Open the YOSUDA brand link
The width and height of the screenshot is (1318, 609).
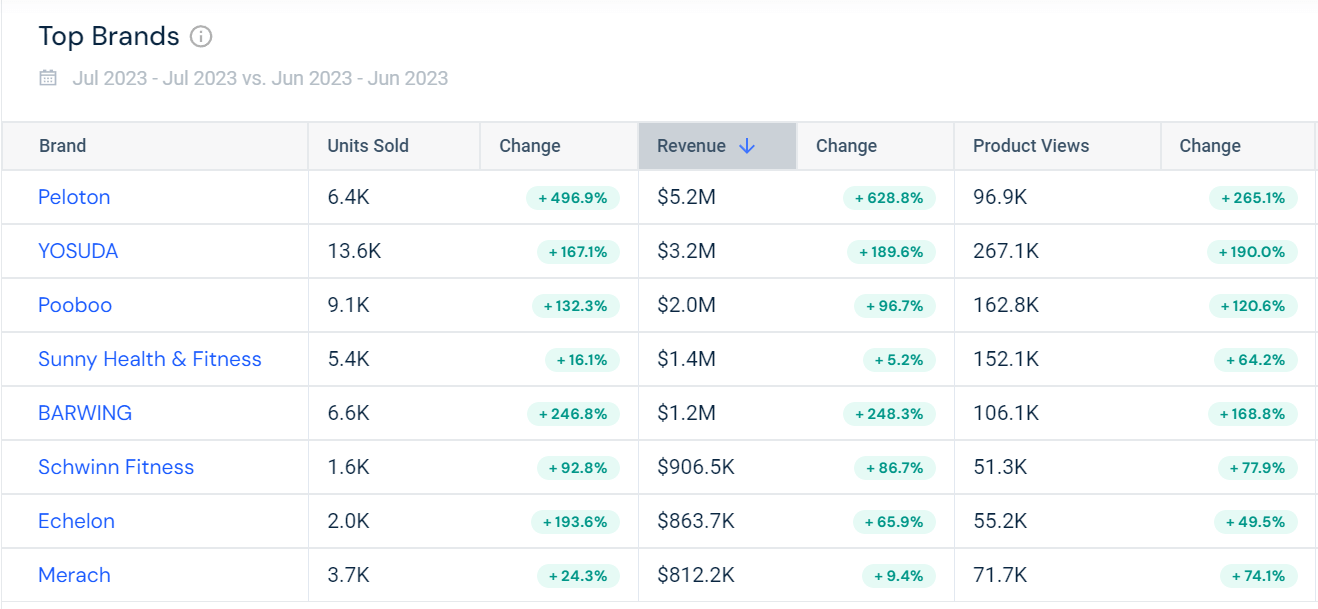[x=78, y=251]
